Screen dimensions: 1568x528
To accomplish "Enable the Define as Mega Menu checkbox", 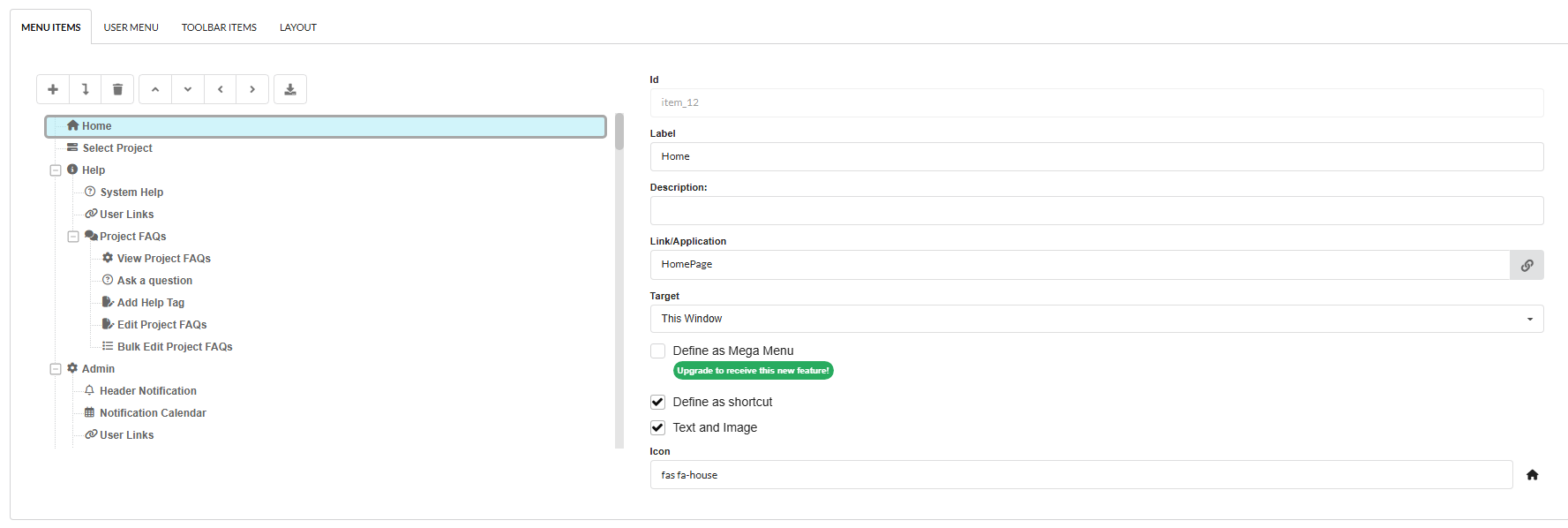I will [657, 351].
